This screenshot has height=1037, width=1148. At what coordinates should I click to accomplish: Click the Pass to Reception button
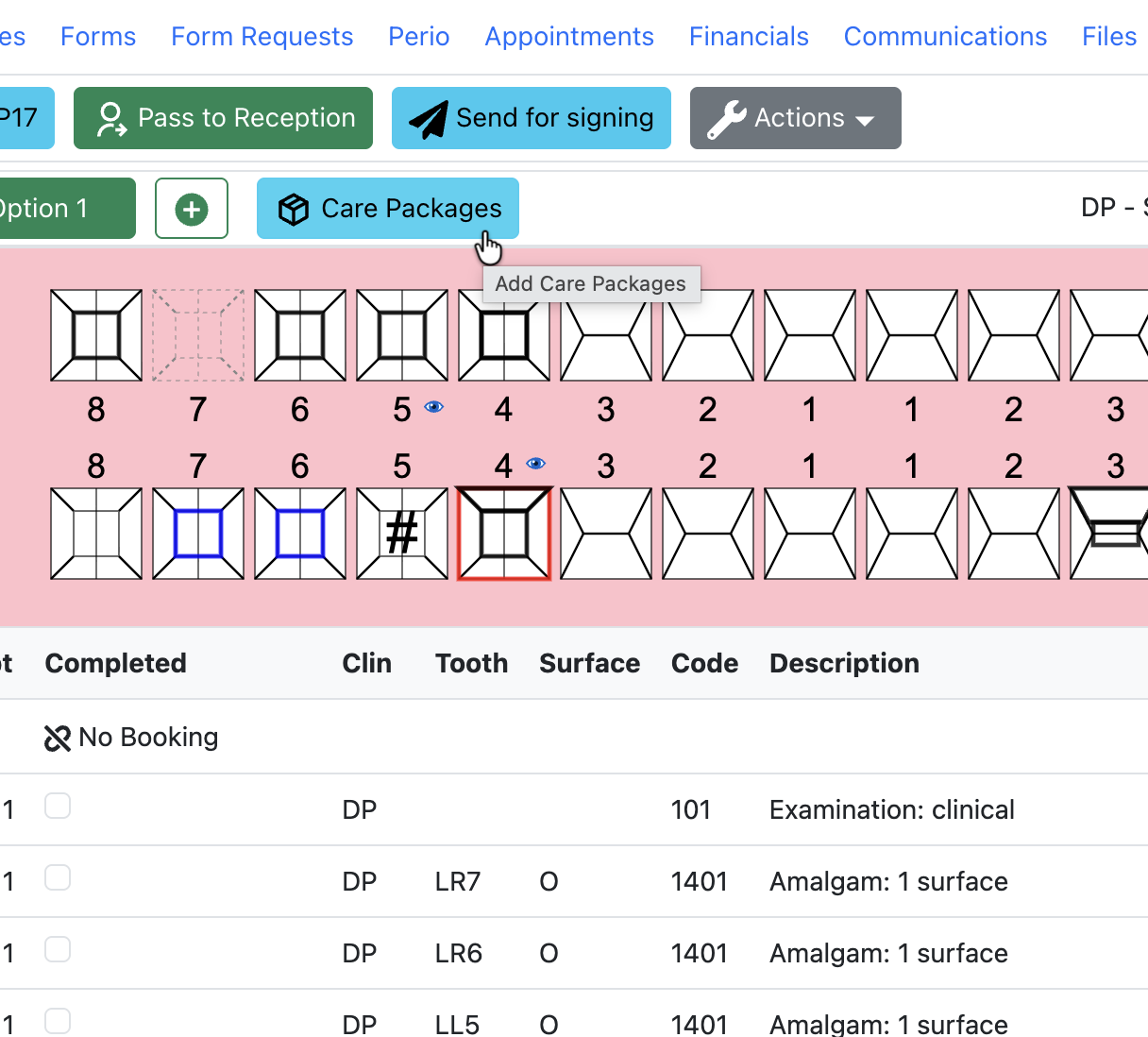(223, 118)
